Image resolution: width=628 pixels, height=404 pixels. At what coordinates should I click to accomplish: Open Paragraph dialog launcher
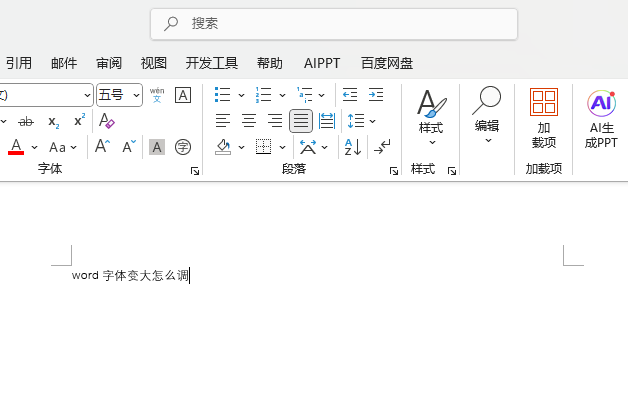(x=394, y=171)
